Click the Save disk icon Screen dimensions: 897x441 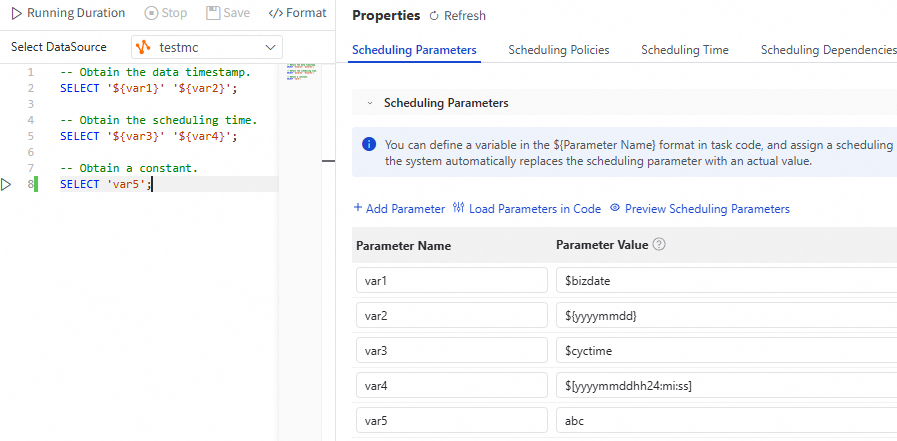(x=213, y=13)
